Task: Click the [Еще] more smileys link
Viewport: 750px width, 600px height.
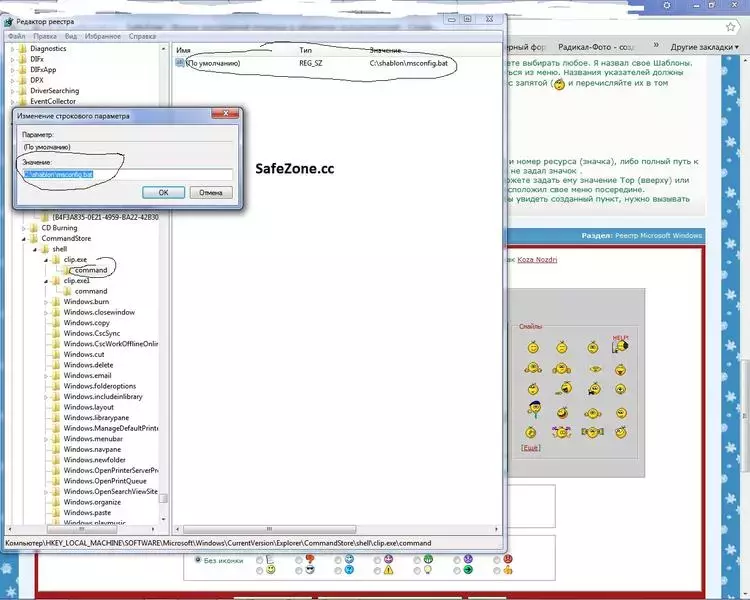Action: pyautogui.click(x=530, y=448)
